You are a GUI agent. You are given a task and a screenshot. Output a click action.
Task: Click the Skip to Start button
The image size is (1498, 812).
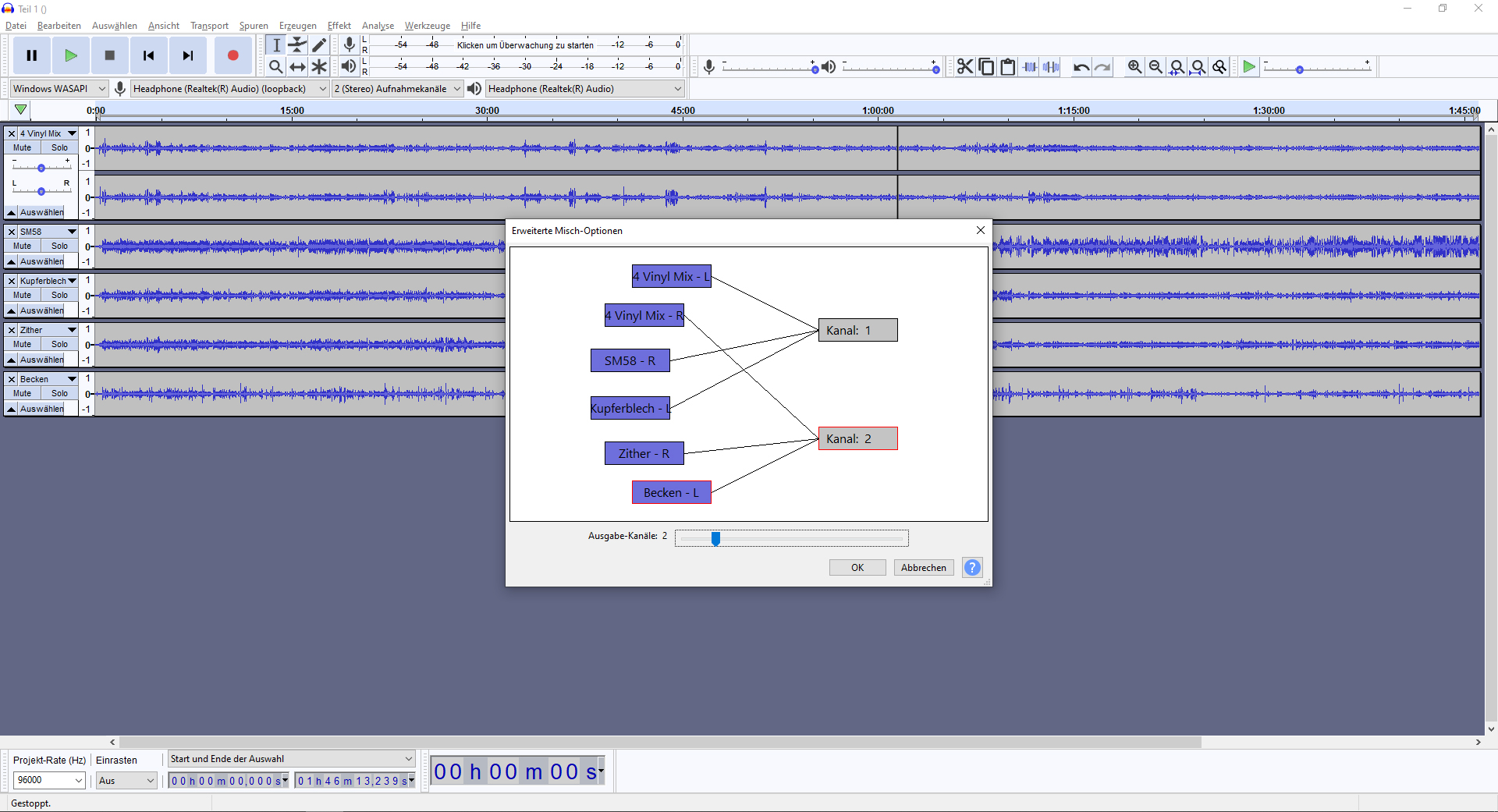148,55
